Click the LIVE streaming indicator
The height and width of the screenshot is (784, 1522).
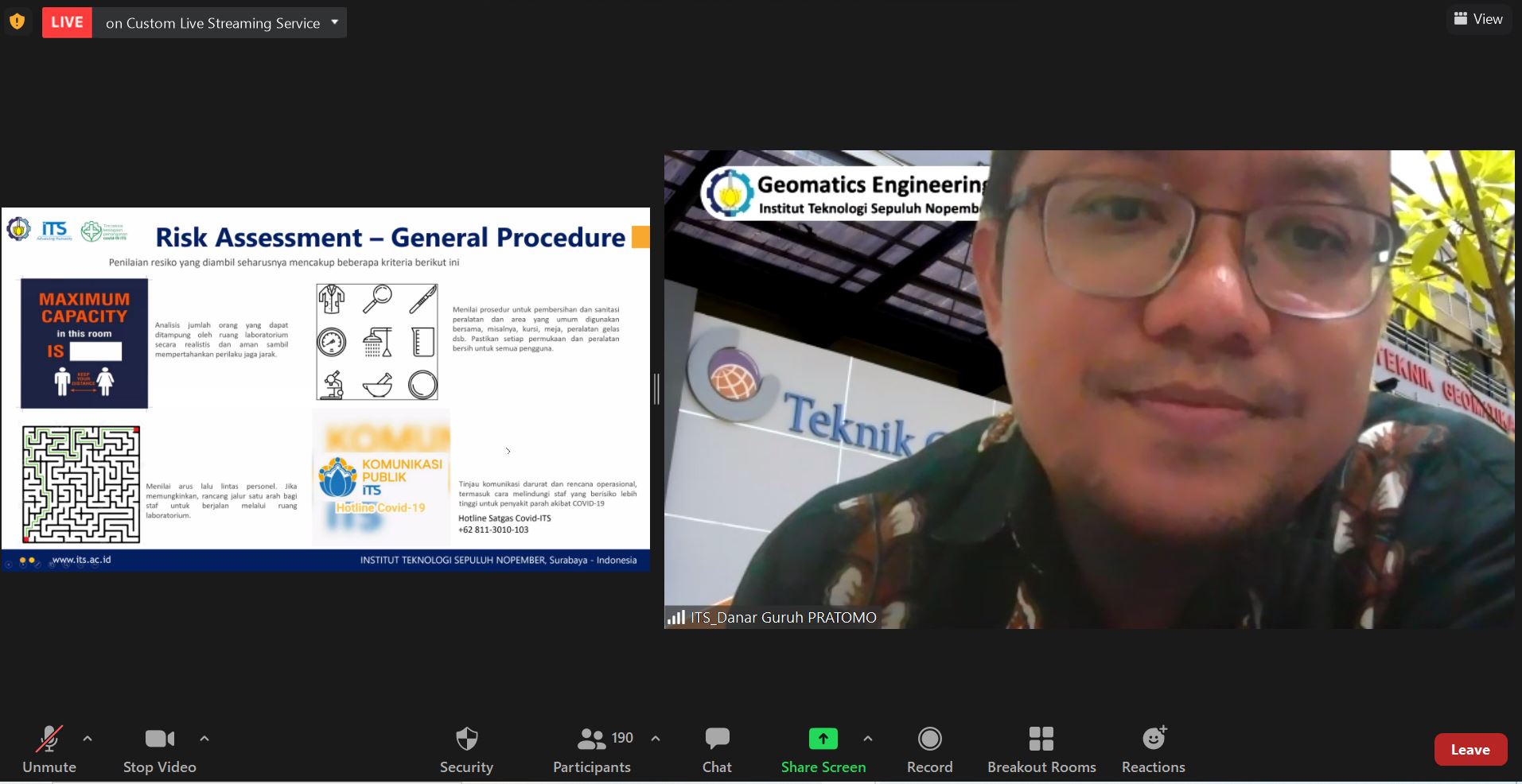67,22
